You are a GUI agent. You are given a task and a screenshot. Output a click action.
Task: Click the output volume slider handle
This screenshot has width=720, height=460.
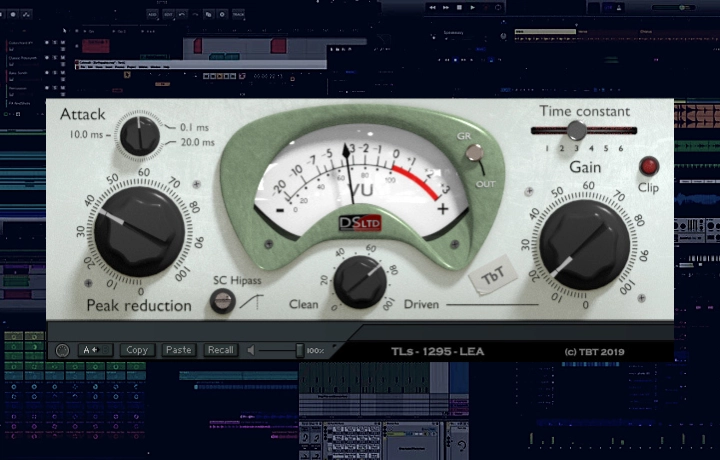pyautogui.click(x=300, y=350)
